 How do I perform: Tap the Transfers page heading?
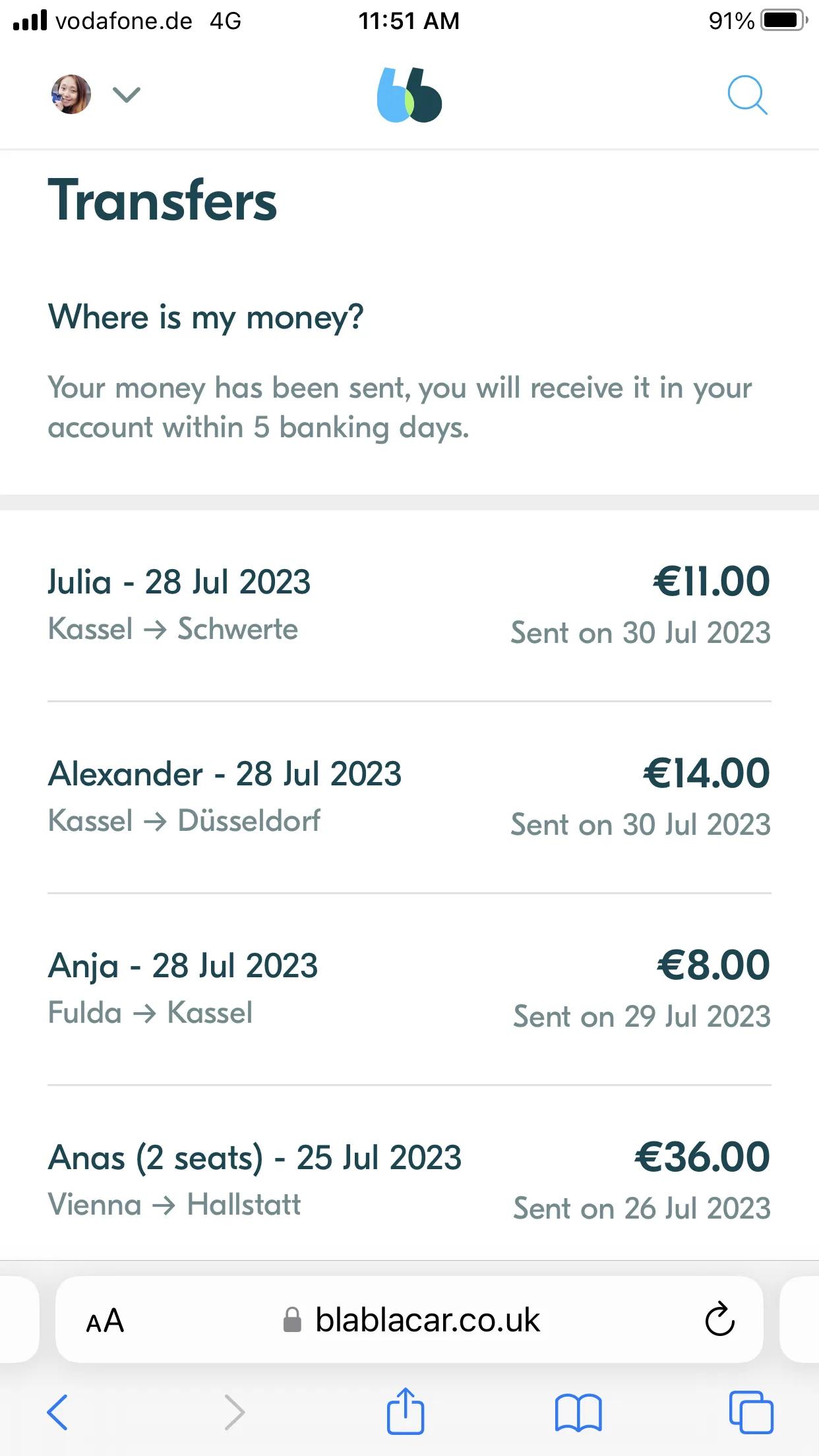pos(162,200)
